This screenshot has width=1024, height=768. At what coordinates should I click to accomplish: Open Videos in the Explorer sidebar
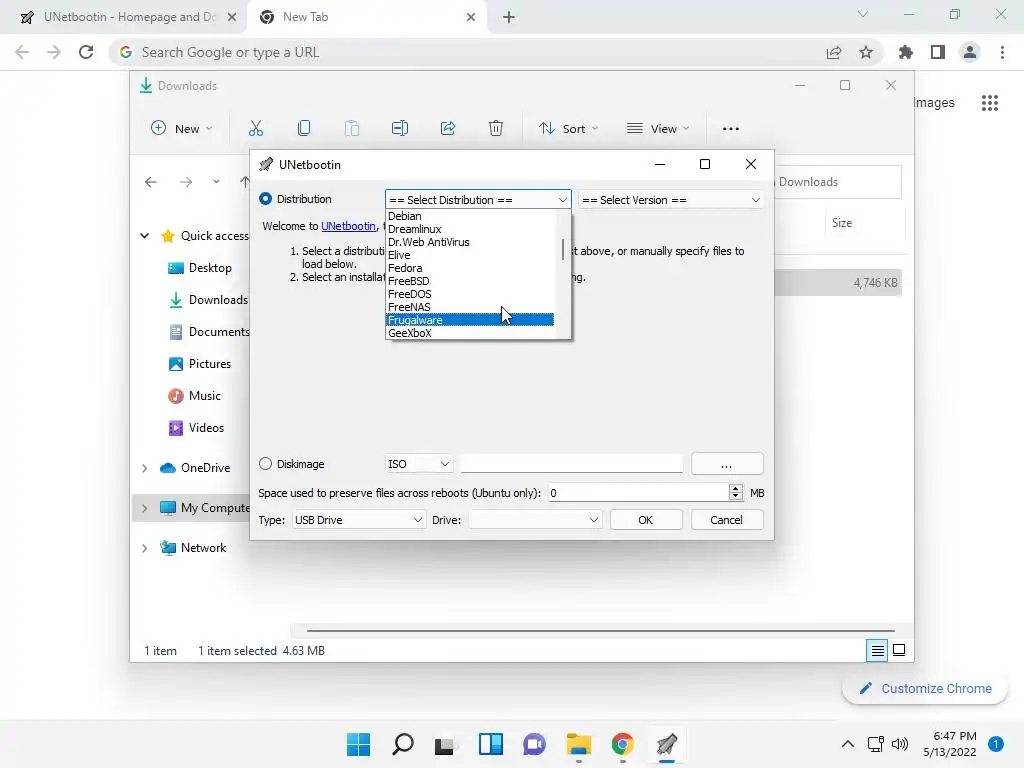pyautogui.click(x=197, y=428)
